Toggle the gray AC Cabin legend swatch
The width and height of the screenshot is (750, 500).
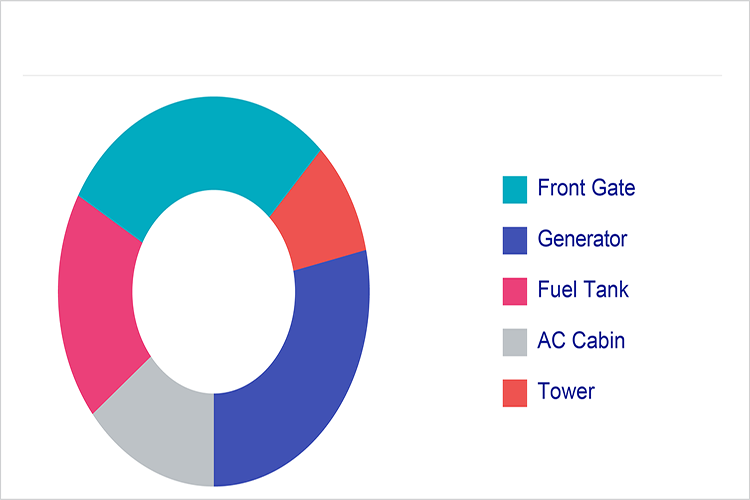(514, 343)
